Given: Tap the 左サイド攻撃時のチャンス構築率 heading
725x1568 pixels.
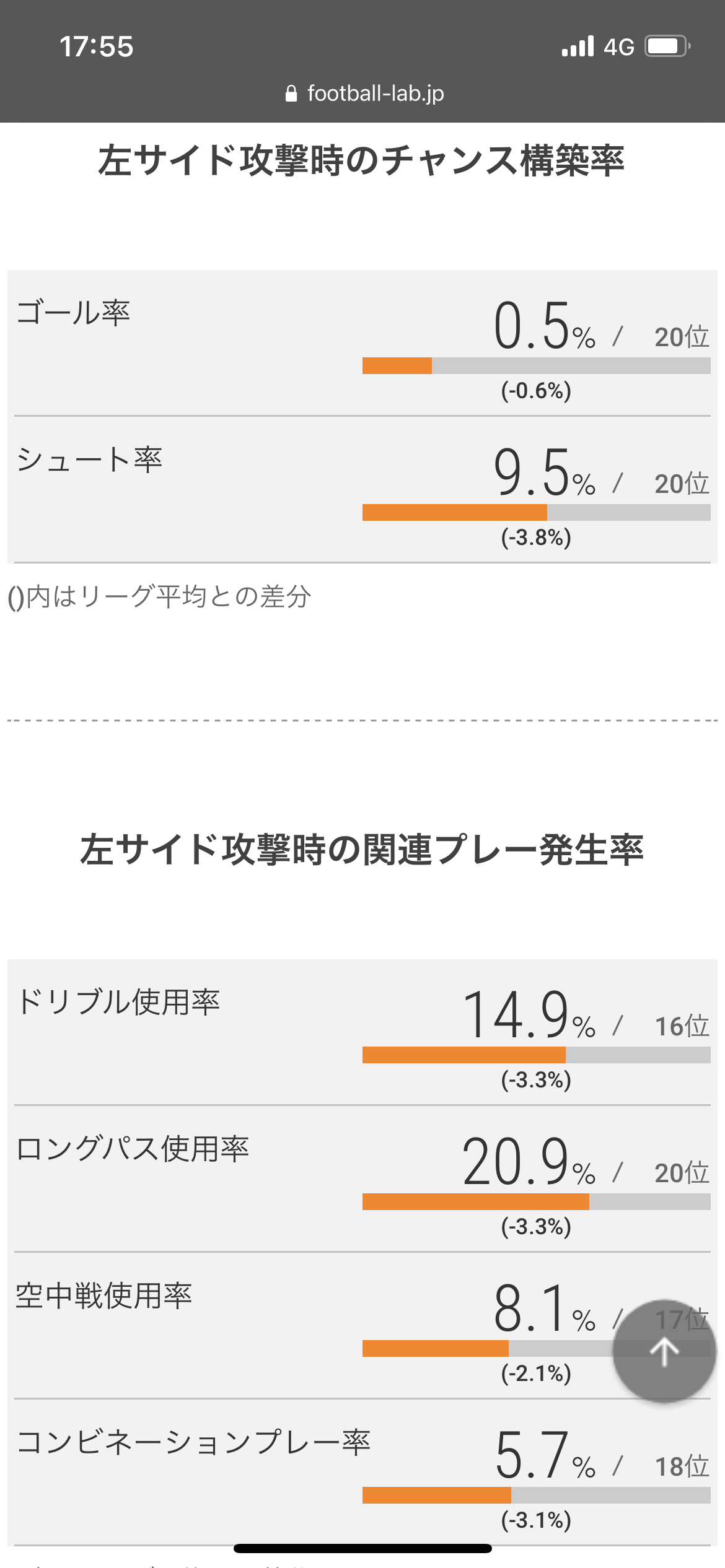Looking at the screenshot, I should click(x=361, y=160).
